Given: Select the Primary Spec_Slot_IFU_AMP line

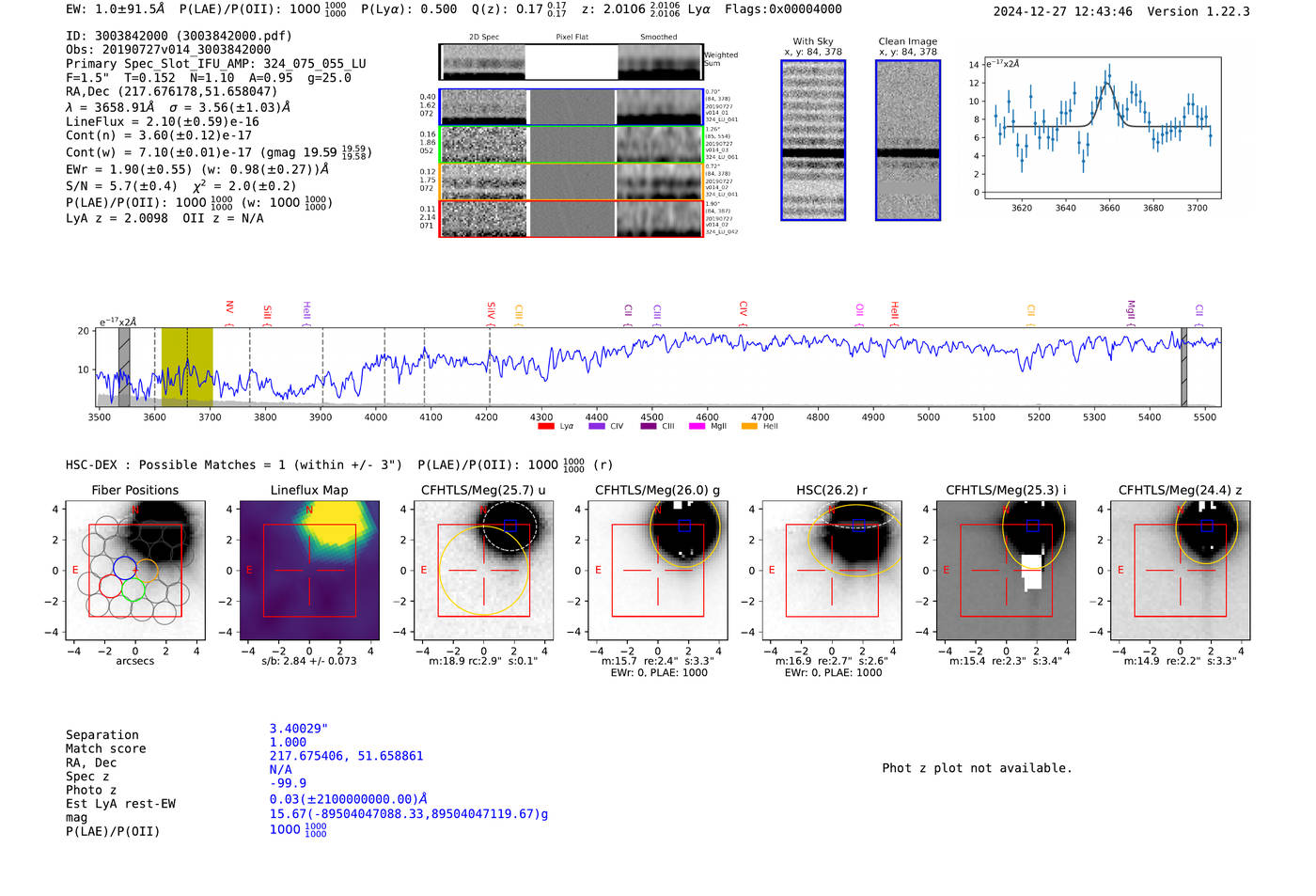Looking at the screenshot, I should (216, 64).
